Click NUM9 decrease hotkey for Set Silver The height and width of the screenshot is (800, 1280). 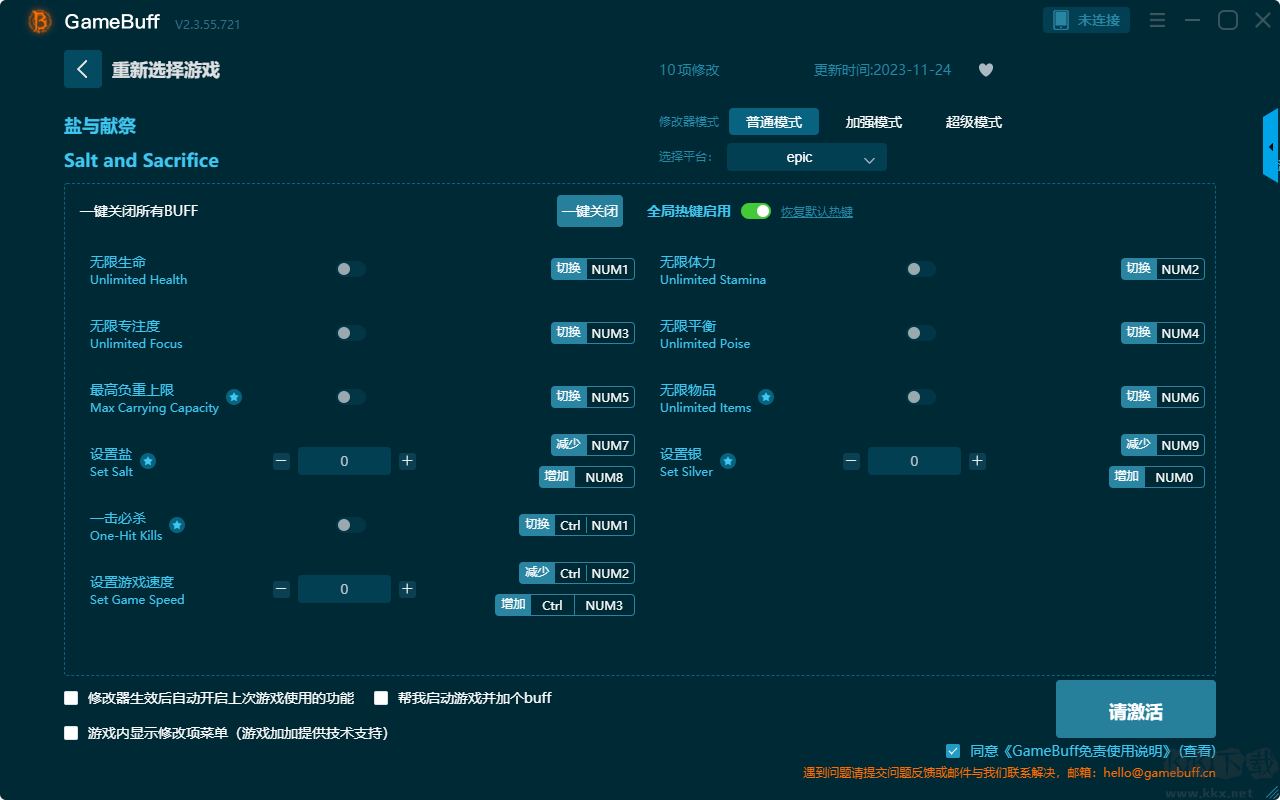point(1163,445)
